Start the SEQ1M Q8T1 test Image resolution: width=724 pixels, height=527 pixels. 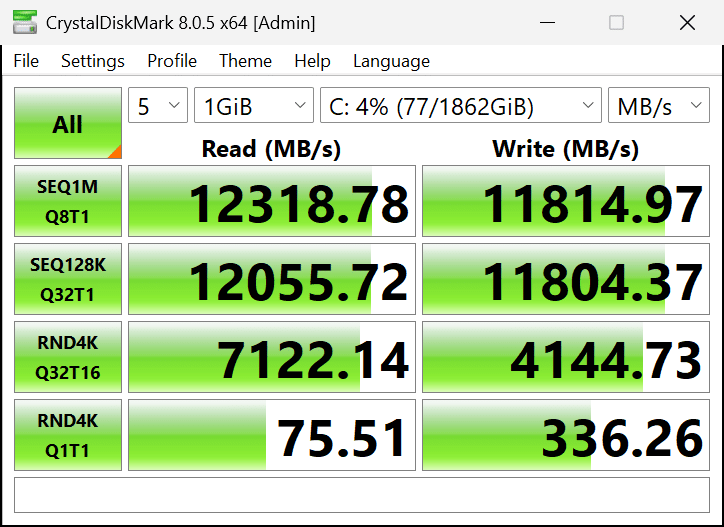click(68, 202)
